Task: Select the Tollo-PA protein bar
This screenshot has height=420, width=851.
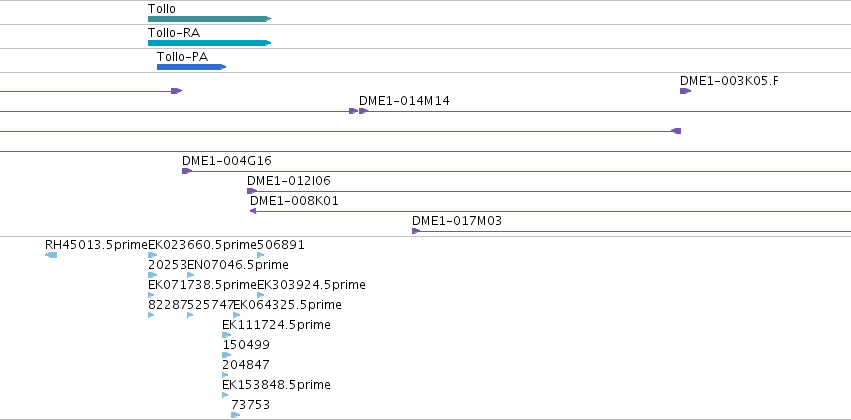Action: 192,67
